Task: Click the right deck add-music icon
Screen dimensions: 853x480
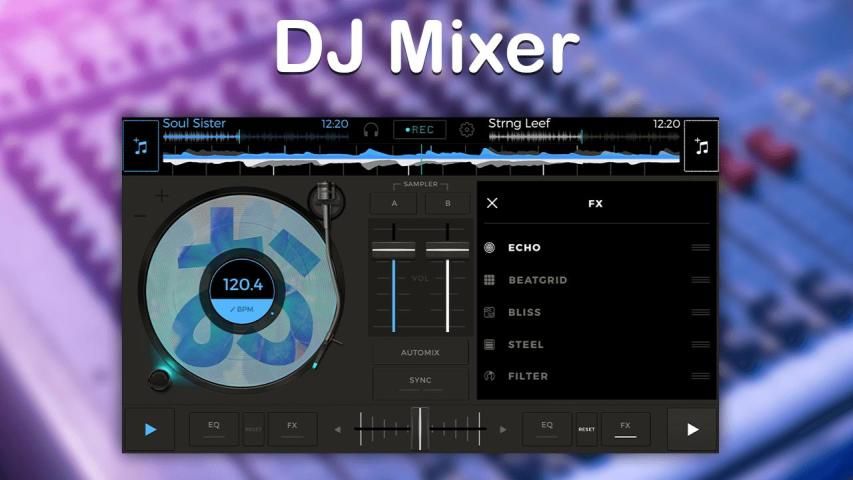Action: click(701, 146)
